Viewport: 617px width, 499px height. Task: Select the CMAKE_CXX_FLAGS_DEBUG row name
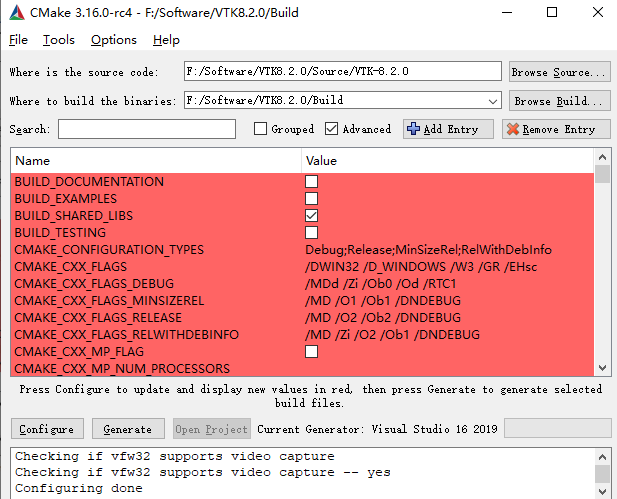[x=94, y=283]
